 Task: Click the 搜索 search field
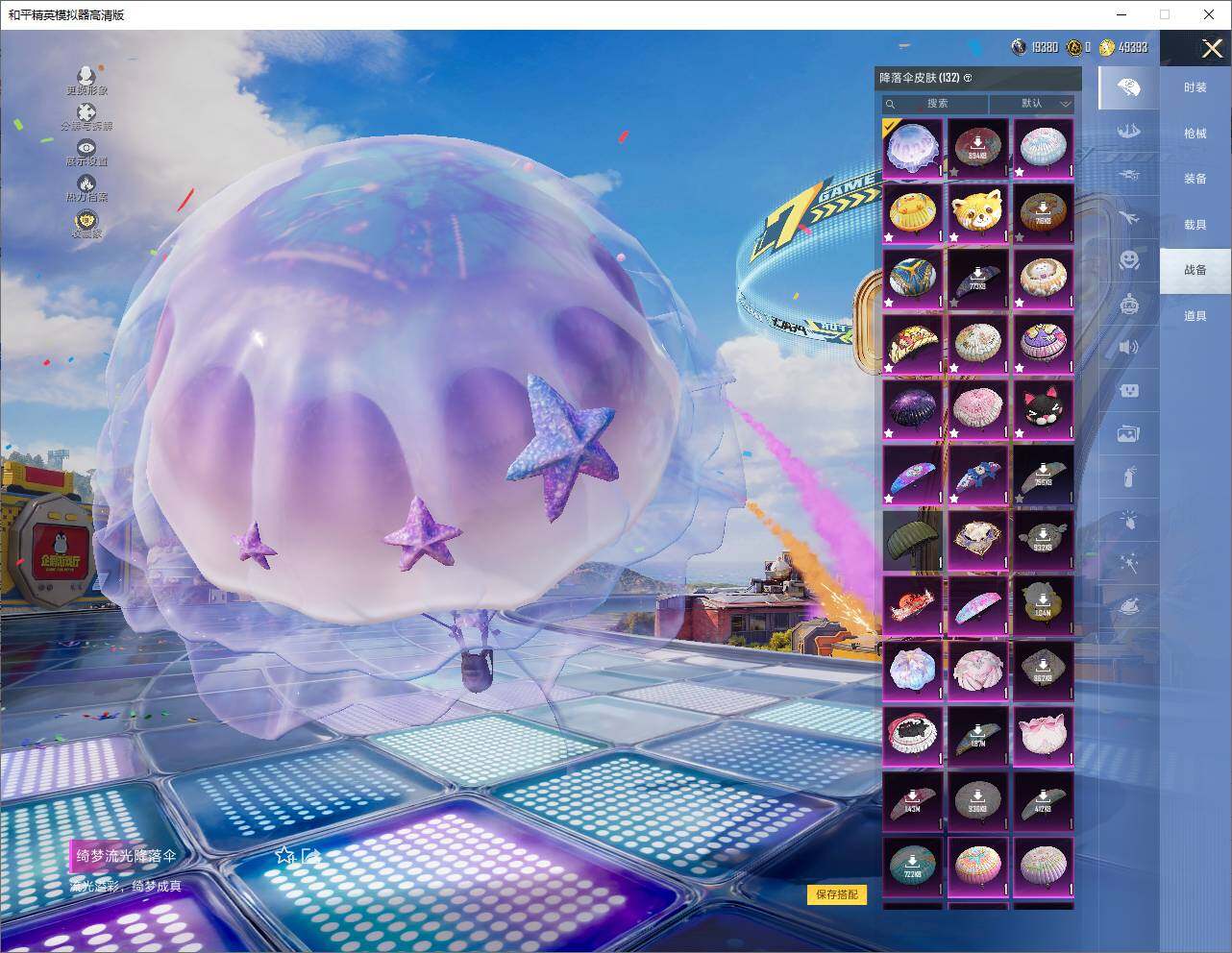click(936, 104)
